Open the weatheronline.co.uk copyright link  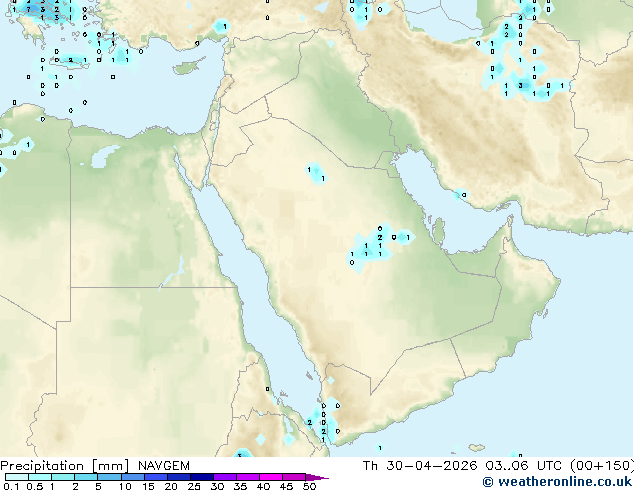pyautogui.click(x=557, y=482)
